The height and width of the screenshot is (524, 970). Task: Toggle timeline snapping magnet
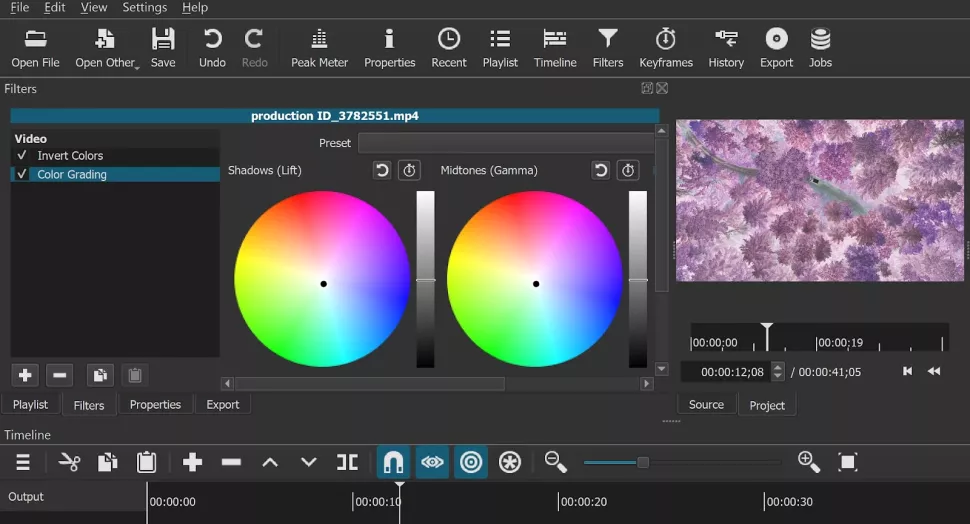394,462
